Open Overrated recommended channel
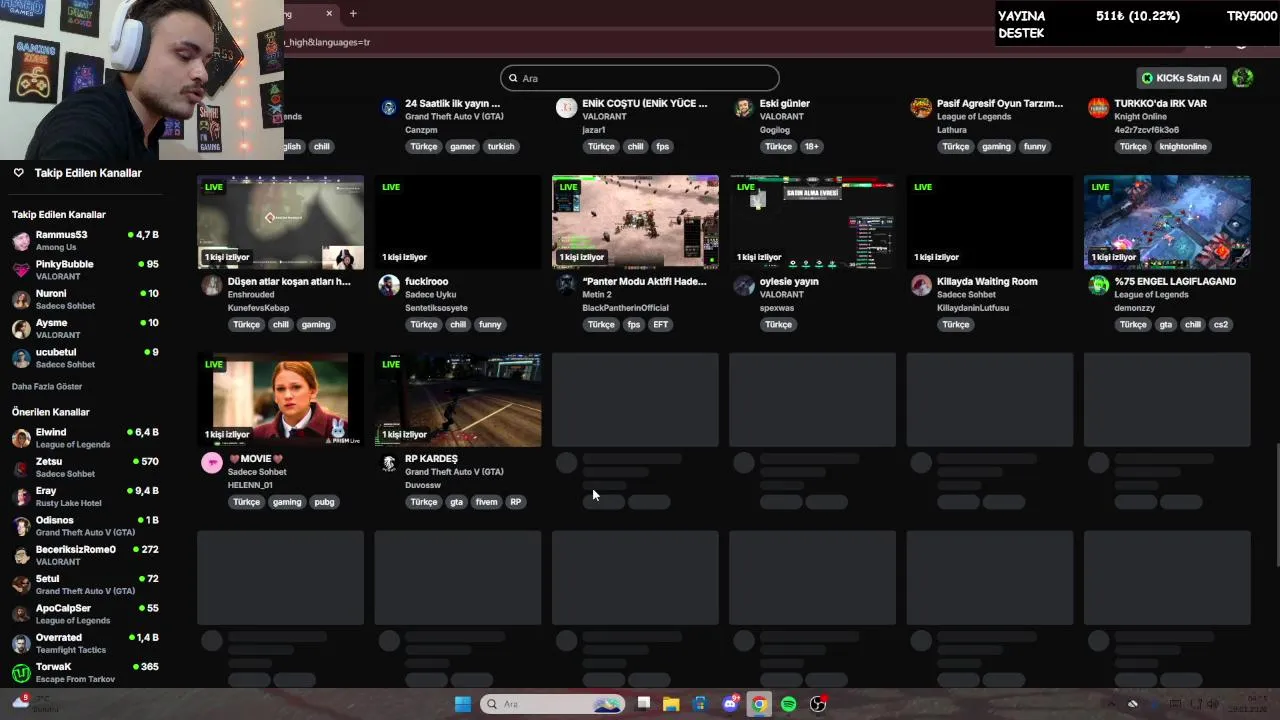This screenshot has width=1280, height=720. pos(85,643)
